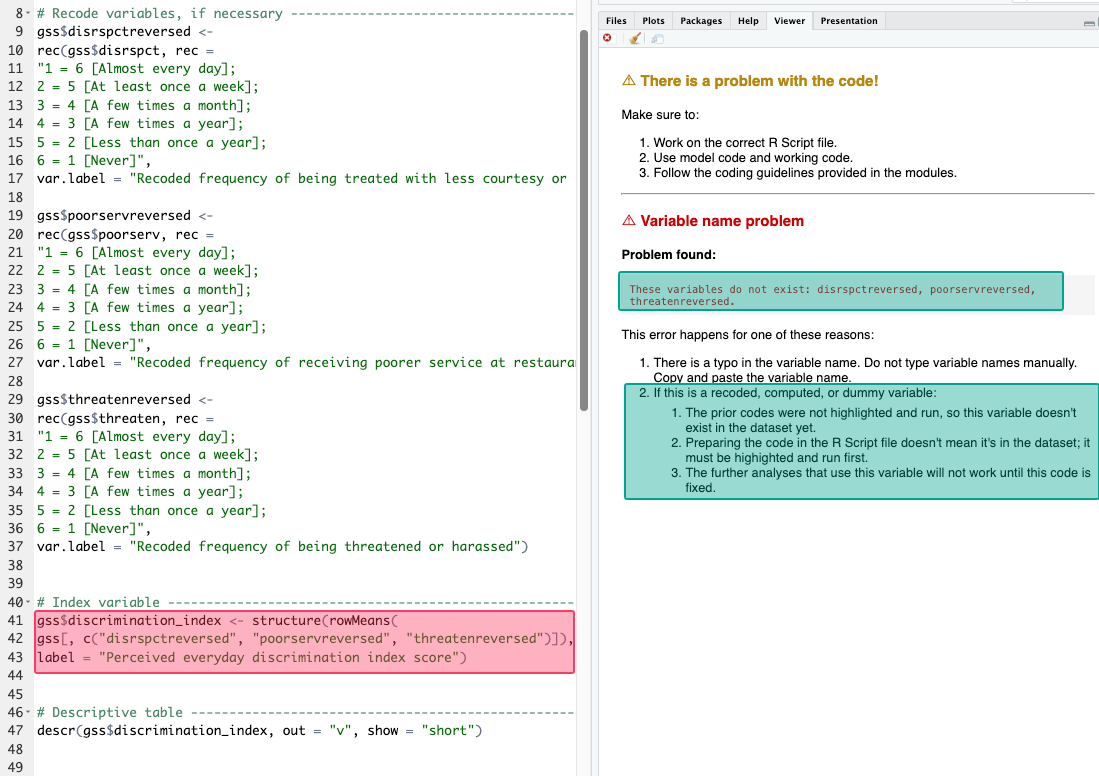Switch to the Presentation tab
Screen dimensions: 1099x776
[849, 21]
